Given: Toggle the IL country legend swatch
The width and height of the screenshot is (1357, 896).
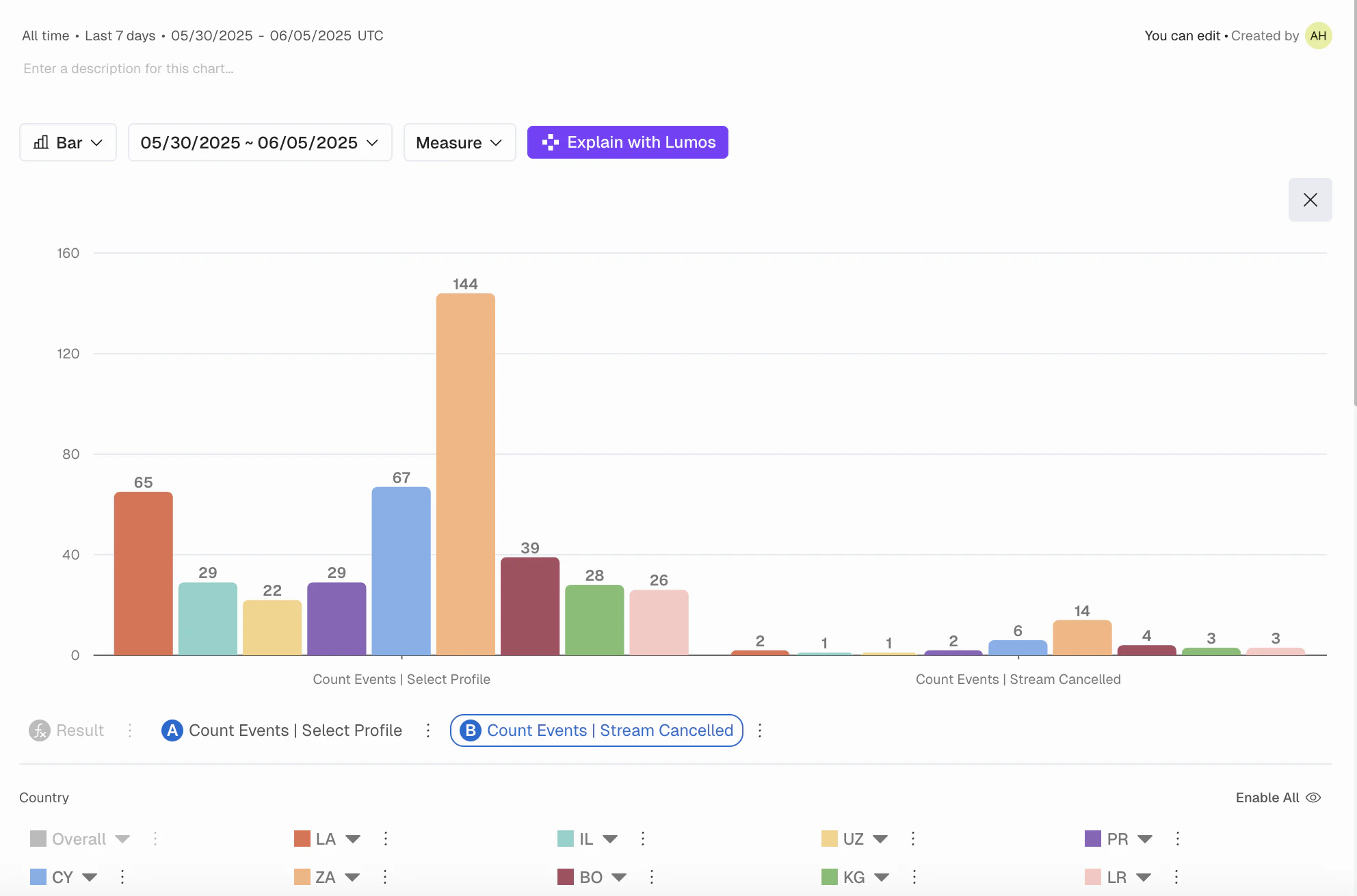Looking at the screenshot, I should [566, 839].
